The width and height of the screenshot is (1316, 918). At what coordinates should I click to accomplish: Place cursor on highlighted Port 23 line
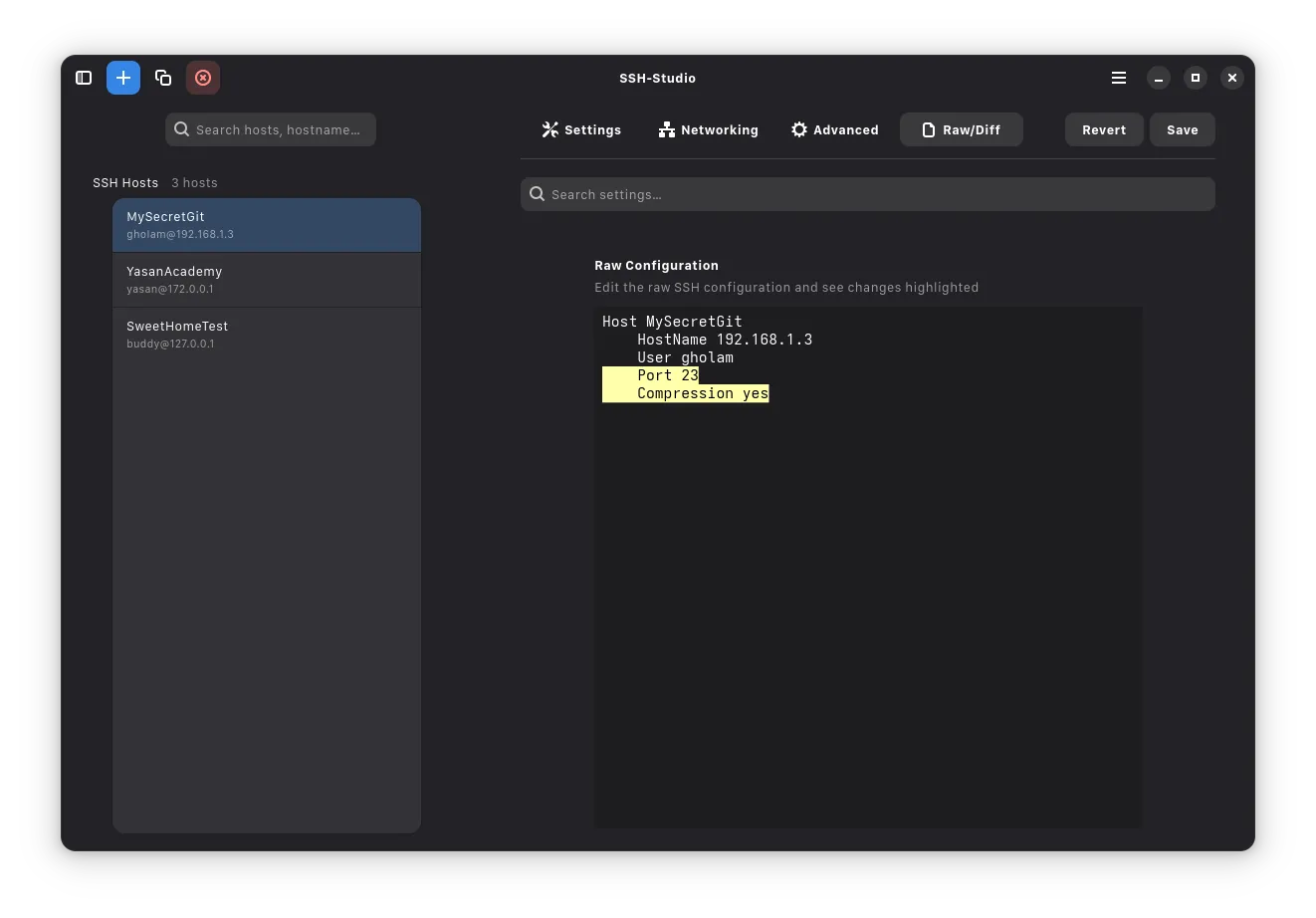click(668, 375)
